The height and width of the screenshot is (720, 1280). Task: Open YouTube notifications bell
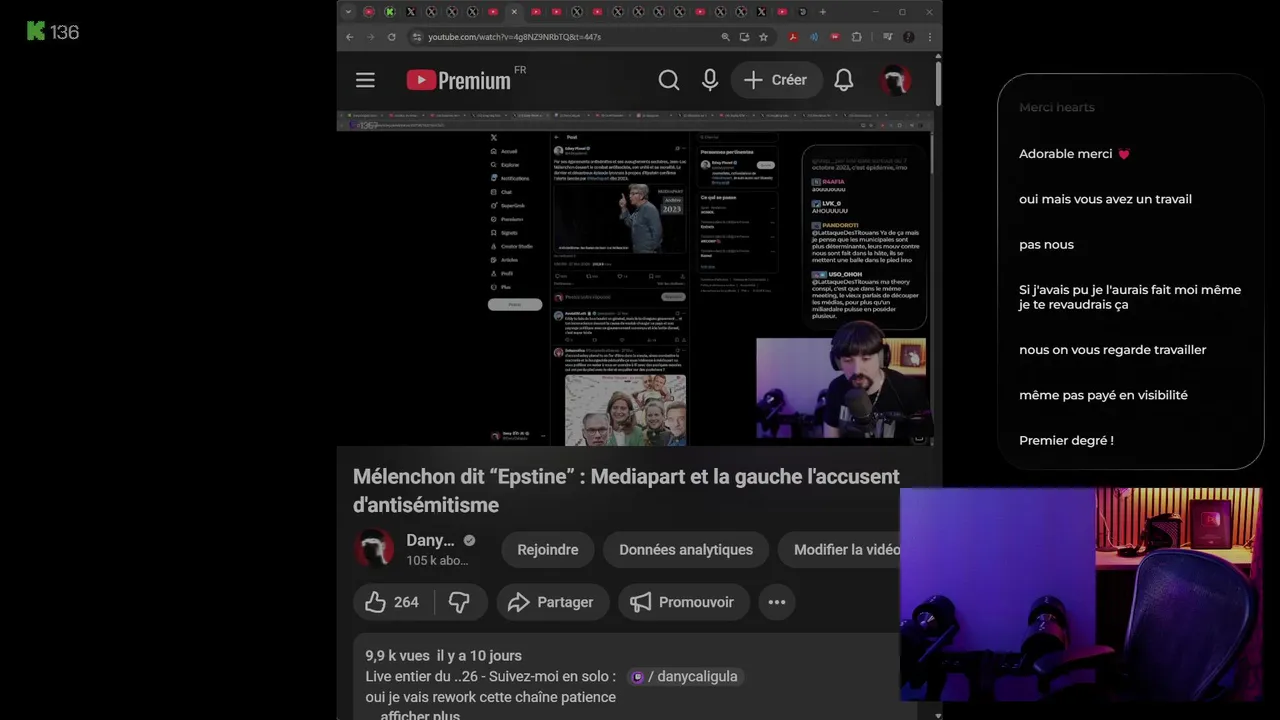click(844, 80)
